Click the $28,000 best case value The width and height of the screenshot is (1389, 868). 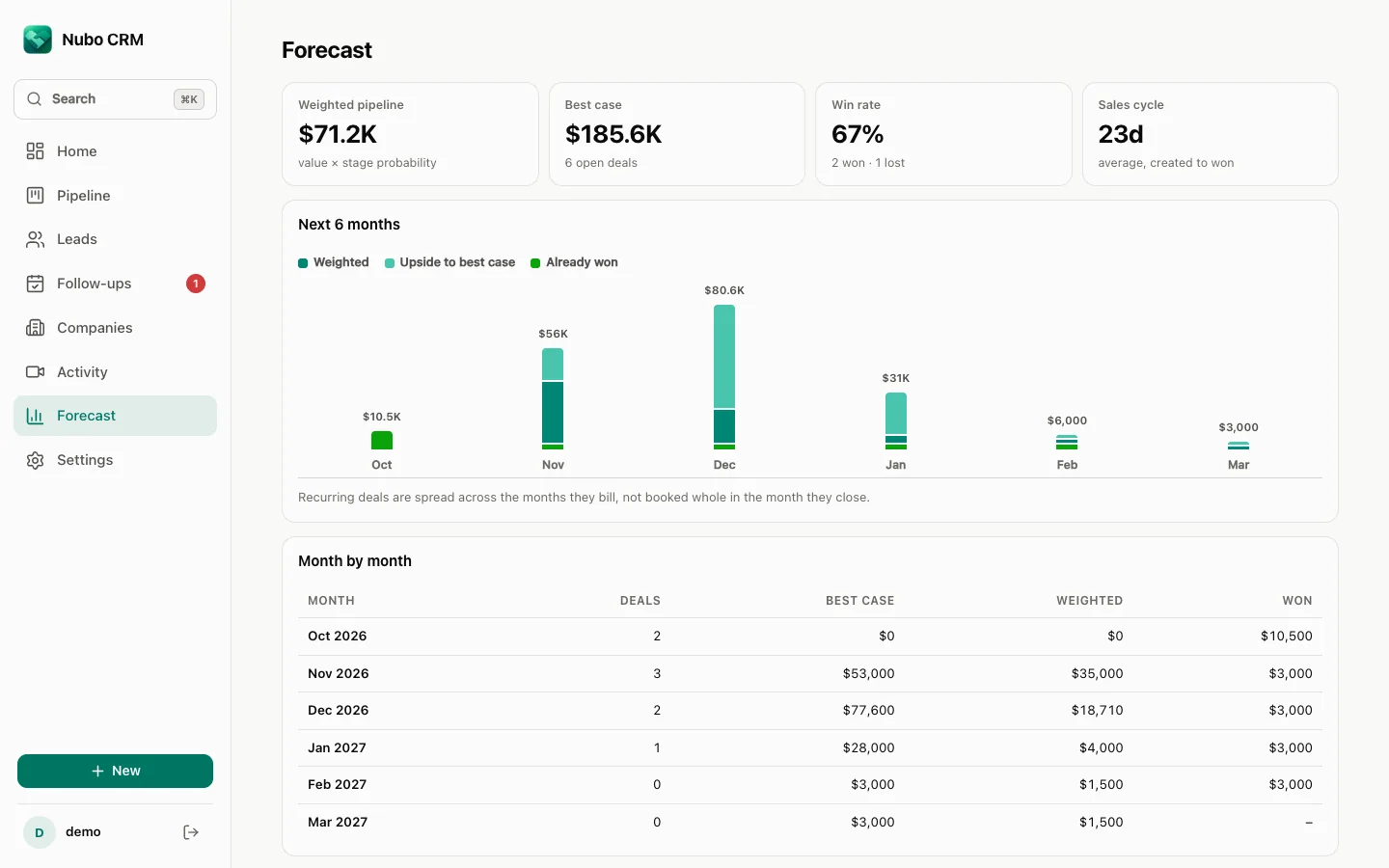coord(869,748)
